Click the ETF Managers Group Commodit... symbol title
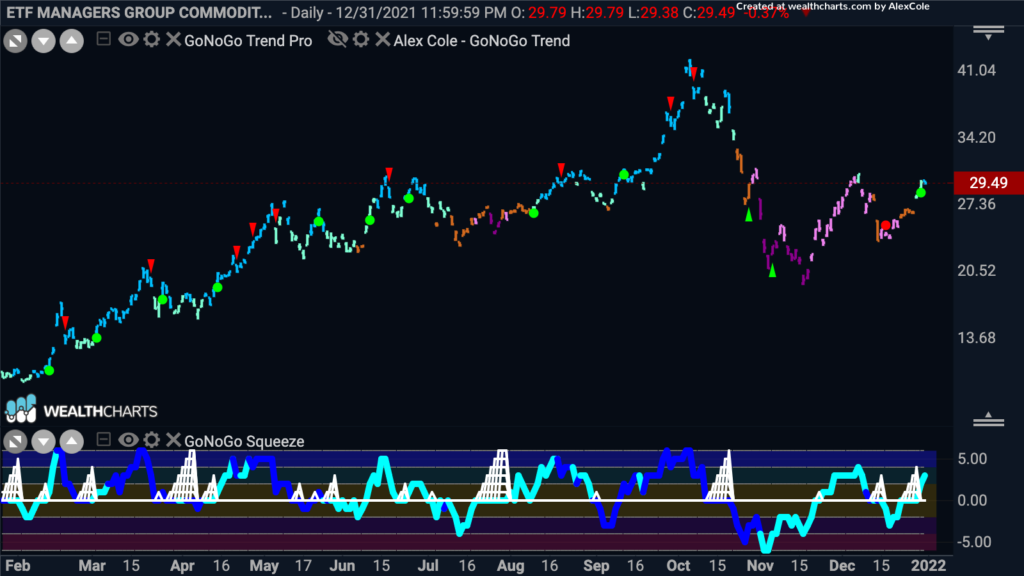Screen dimensions: 1024x576 point(138,12)
